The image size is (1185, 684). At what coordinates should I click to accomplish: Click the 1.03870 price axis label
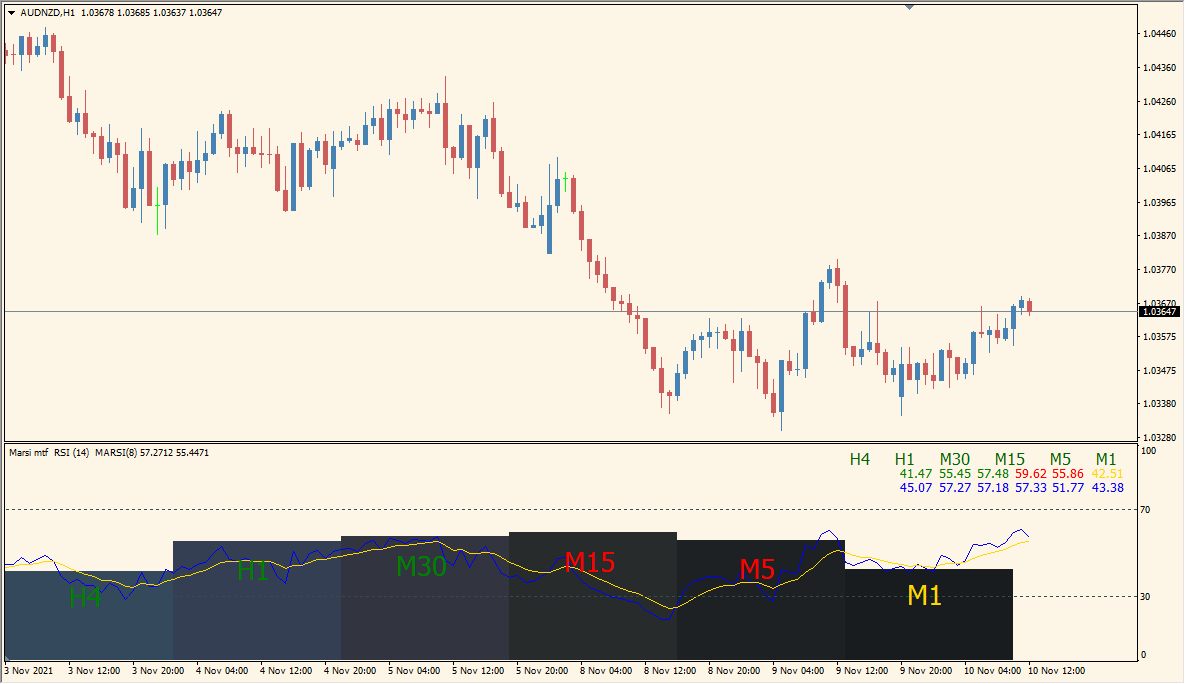1159,236
